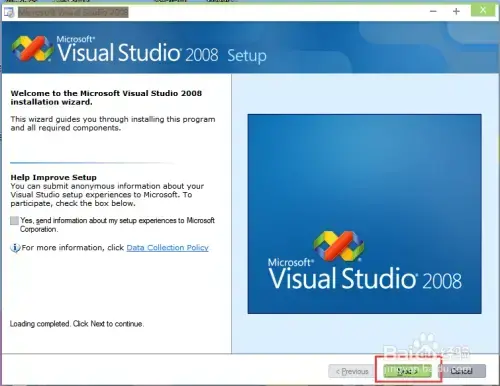Click the disabled Previous button
Viewport: 500px width, 386px height.
click(352, 371)
